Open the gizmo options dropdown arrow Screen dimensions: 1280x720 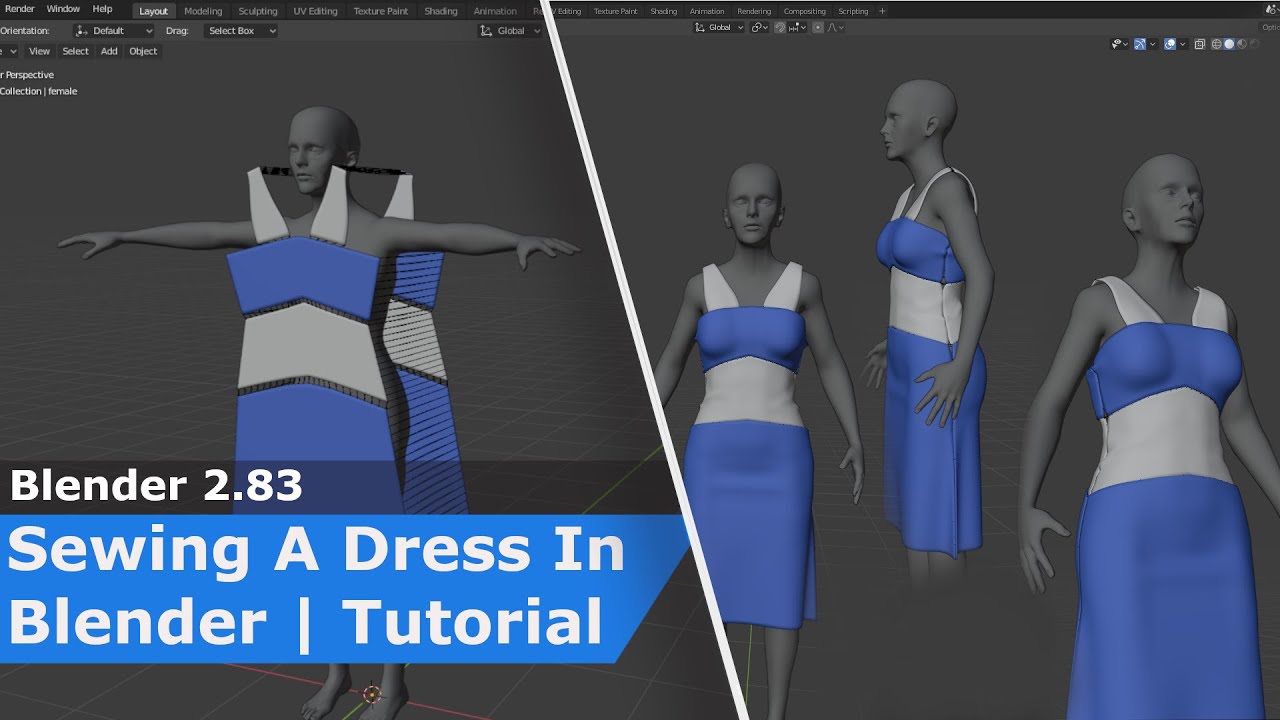(x=1153, y=44)
